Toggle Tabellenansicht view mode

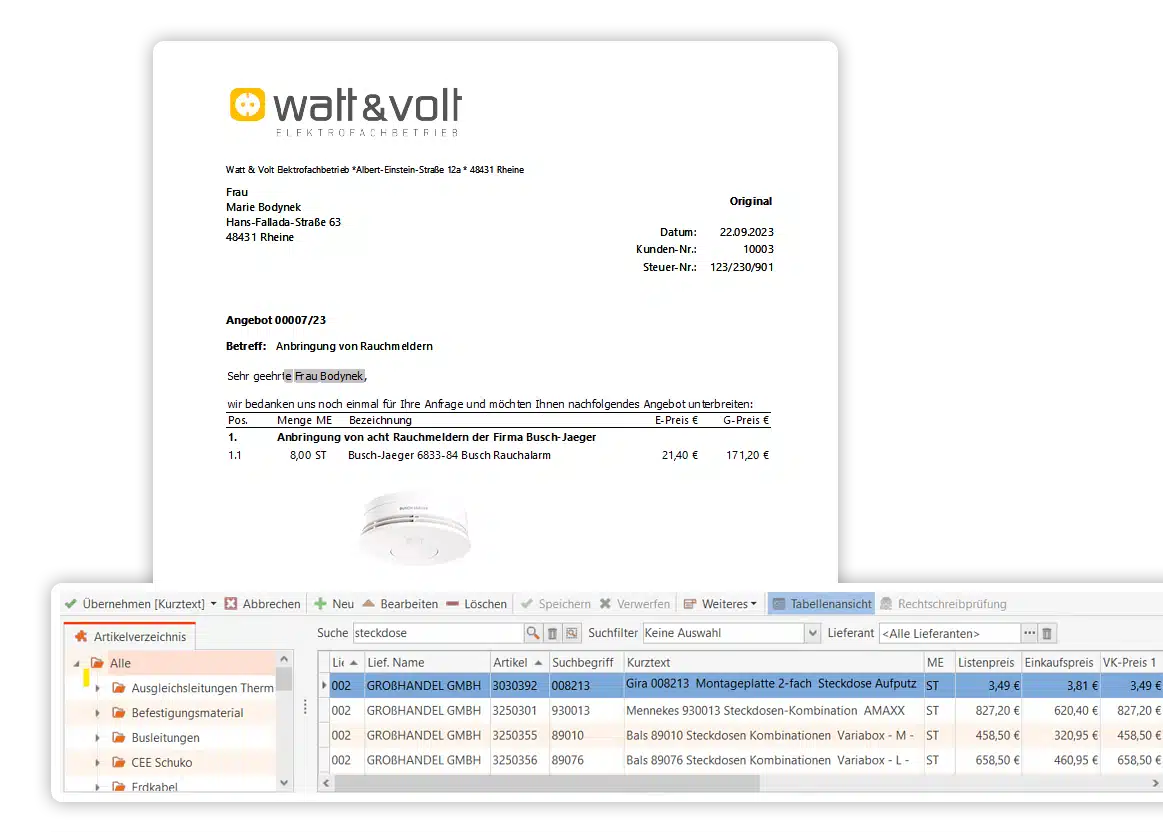point(821,604)
